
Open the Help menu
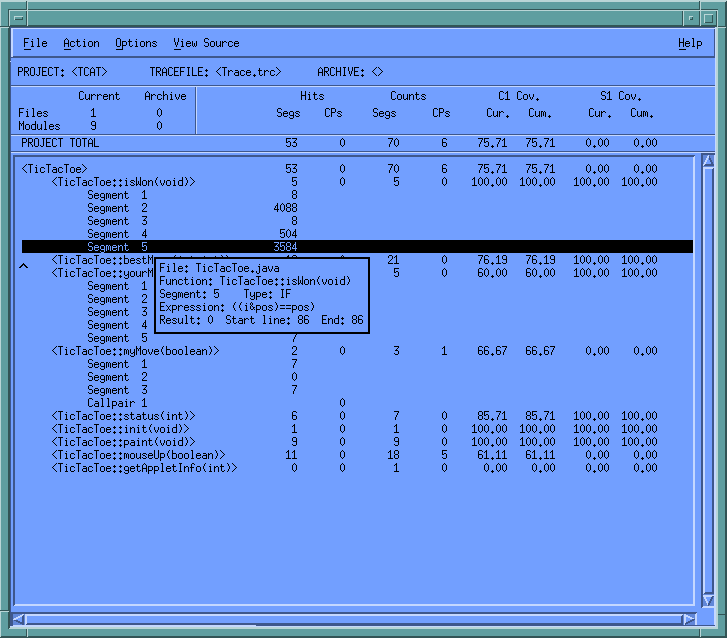coord(690,43)
